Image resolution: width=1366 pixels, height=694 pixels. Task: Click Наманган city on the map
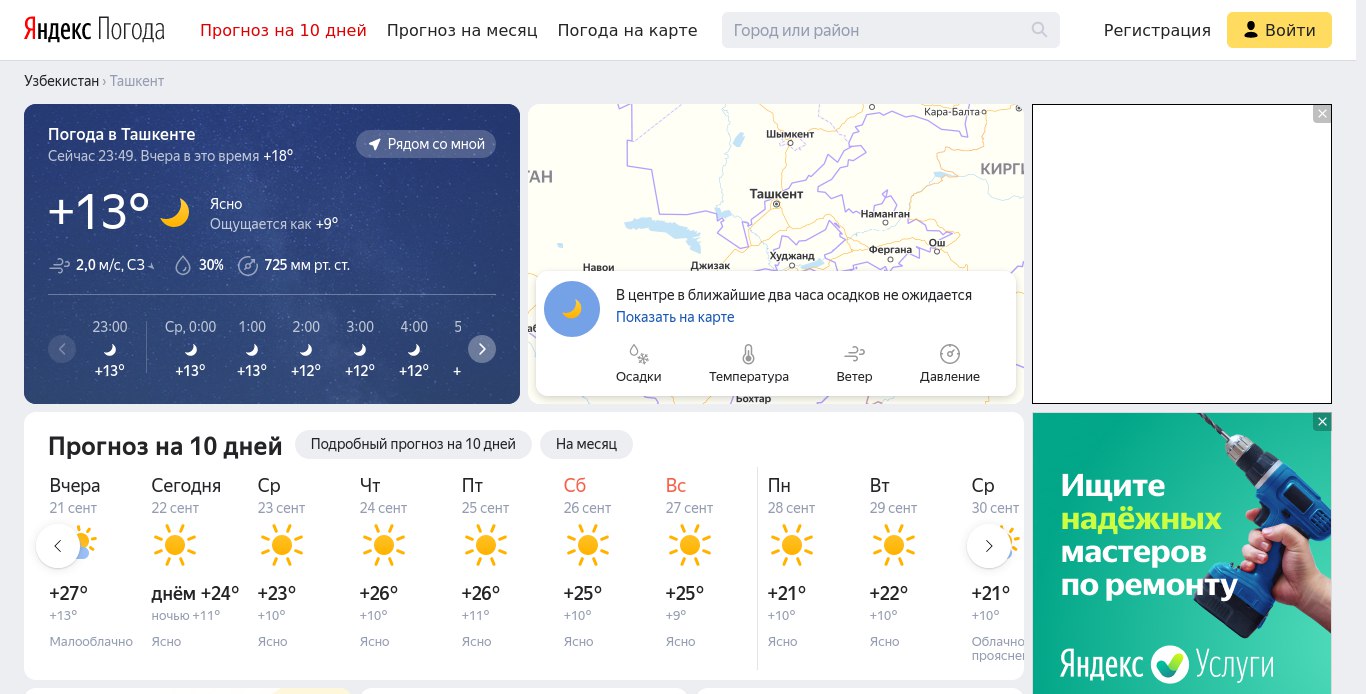point(886,214)
